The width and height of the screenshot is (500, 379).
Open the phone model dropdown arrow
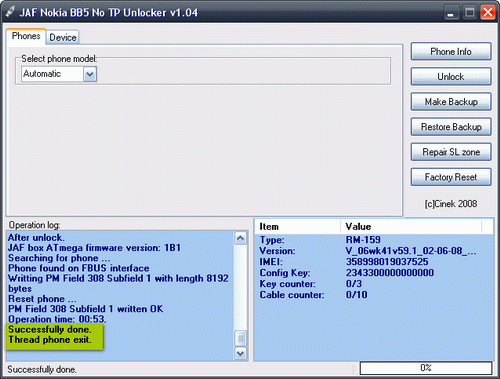tap(90, 74)
